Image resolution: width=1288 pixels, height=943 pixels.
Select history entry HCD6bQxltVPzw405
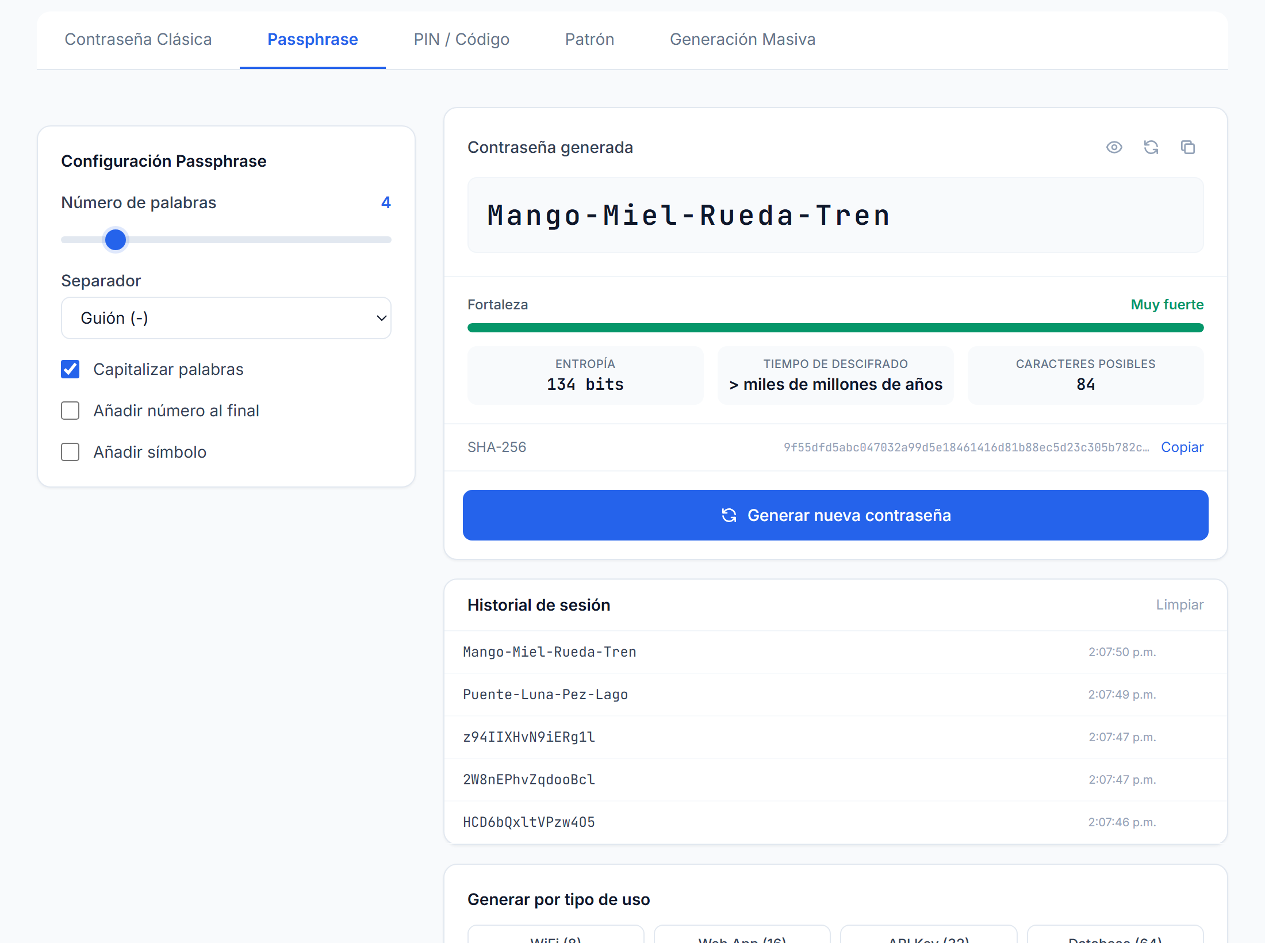pyautogui.click(x=835, y=822)
